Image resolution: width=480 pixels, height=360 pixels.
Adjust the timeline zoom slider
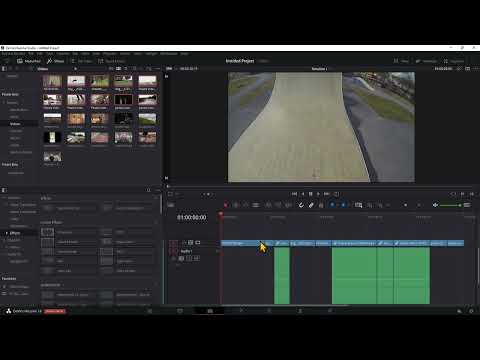(x=405, y=205)
